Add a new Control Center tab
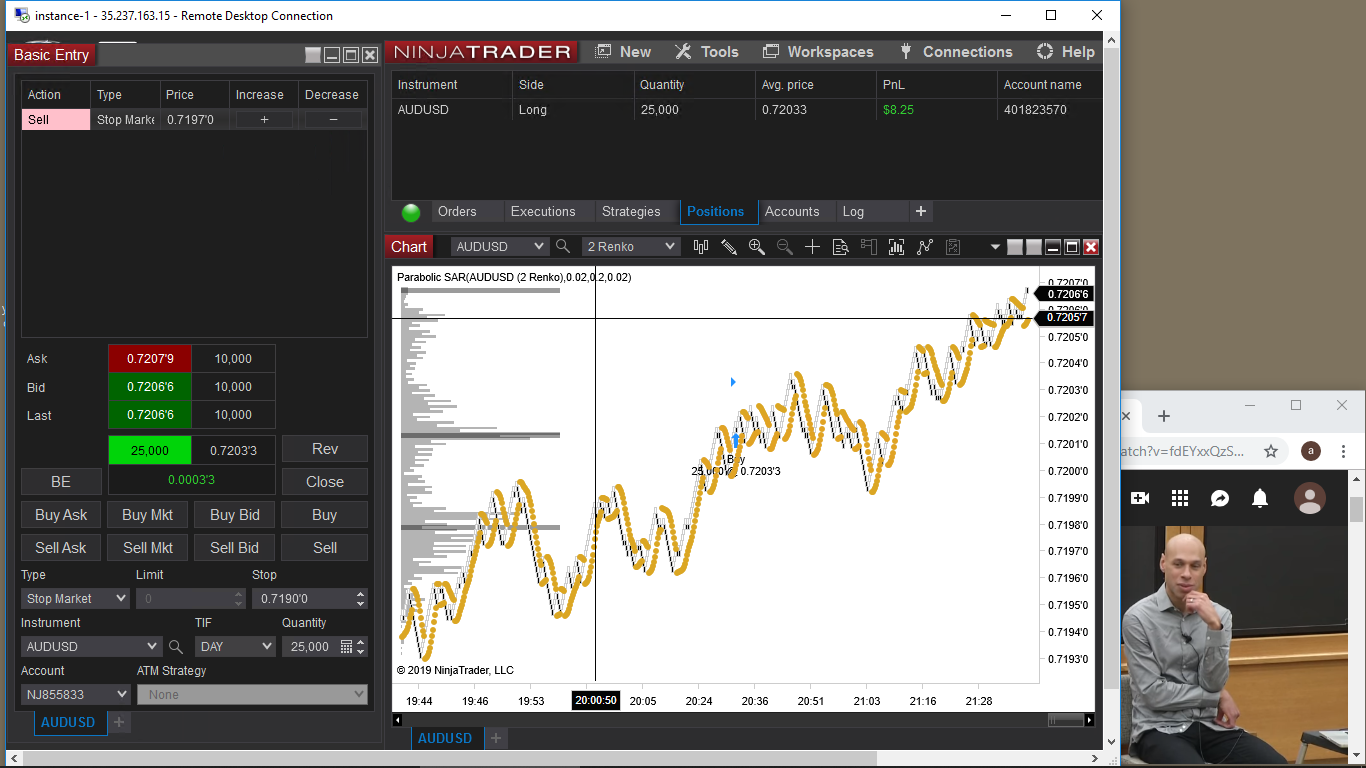 921,212
